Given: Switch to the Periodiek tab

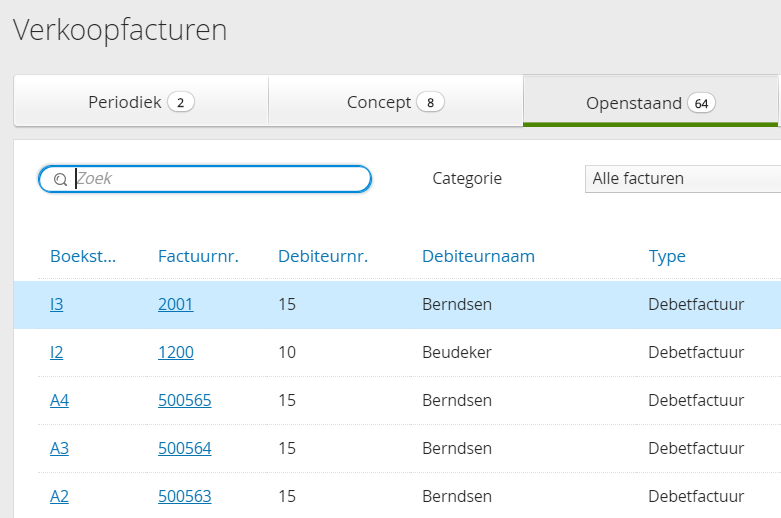Looking at the screenshot, I should (141, 102).
